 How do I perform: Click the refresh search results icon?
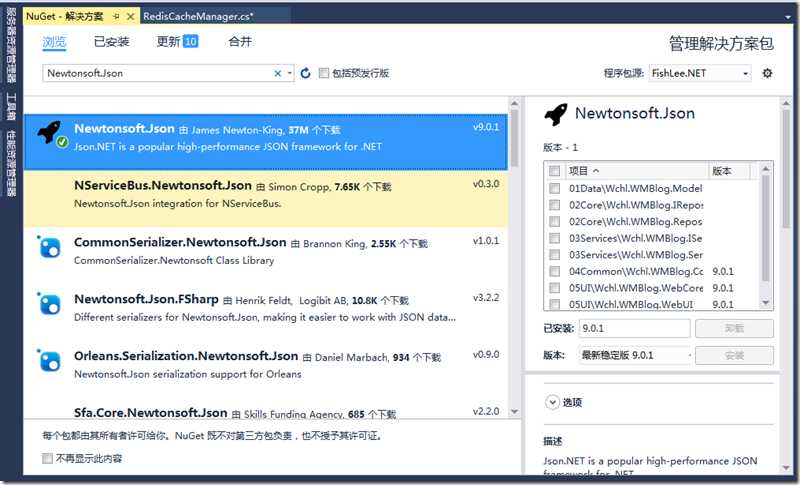tap(305, 73)
